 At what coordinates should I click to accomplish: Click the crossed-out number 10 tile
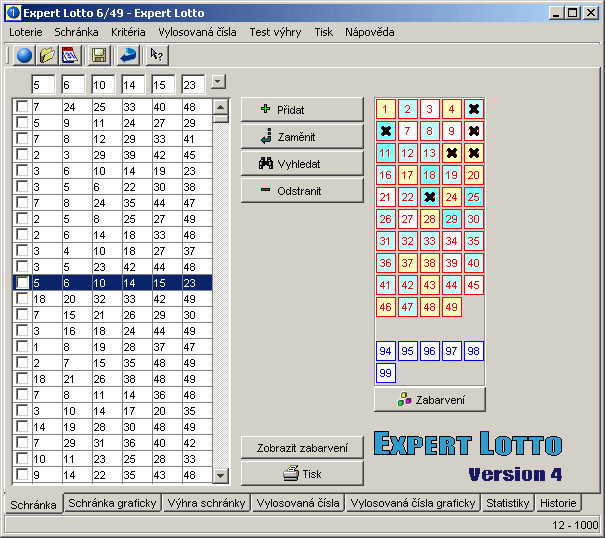[x=473, y=131]
